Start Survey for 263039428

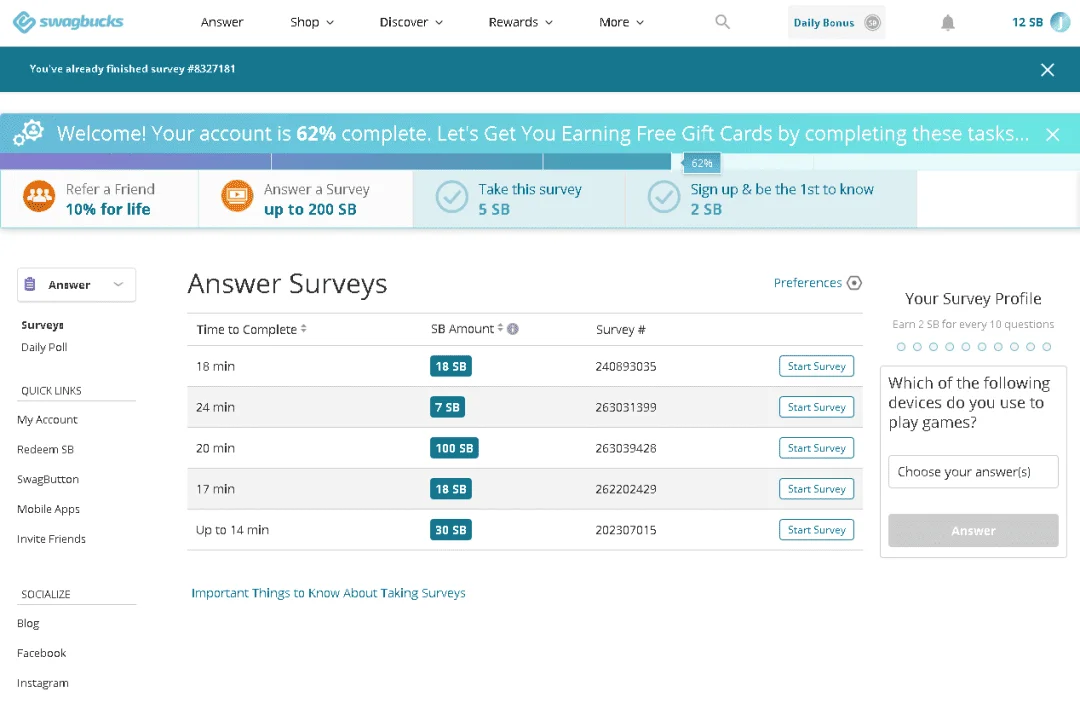pyautogui.click(x=816, y=448)
